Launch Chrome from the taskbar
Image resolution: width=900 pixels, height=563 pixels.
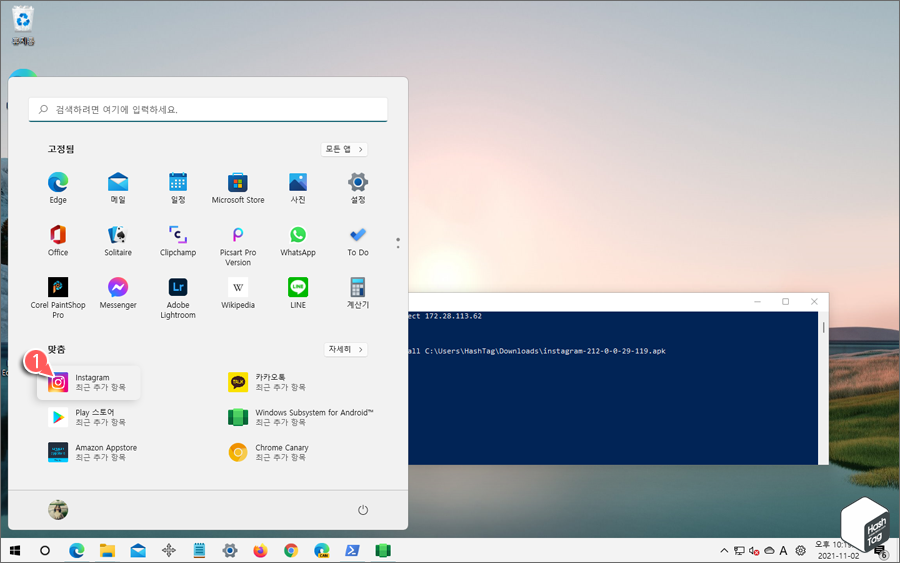(291, 551)
